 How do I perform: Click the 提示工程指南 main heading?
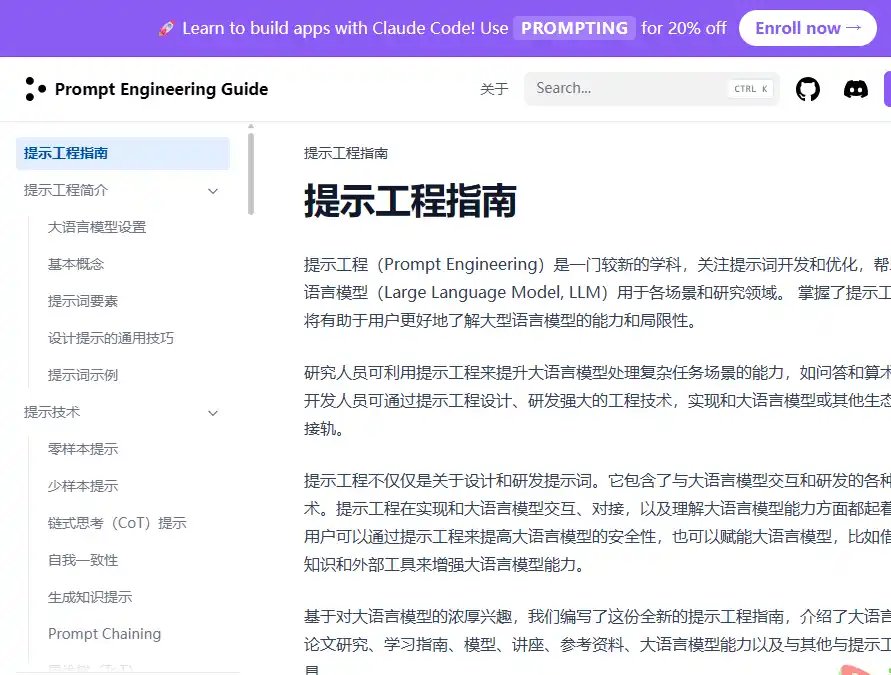point(410,201)
